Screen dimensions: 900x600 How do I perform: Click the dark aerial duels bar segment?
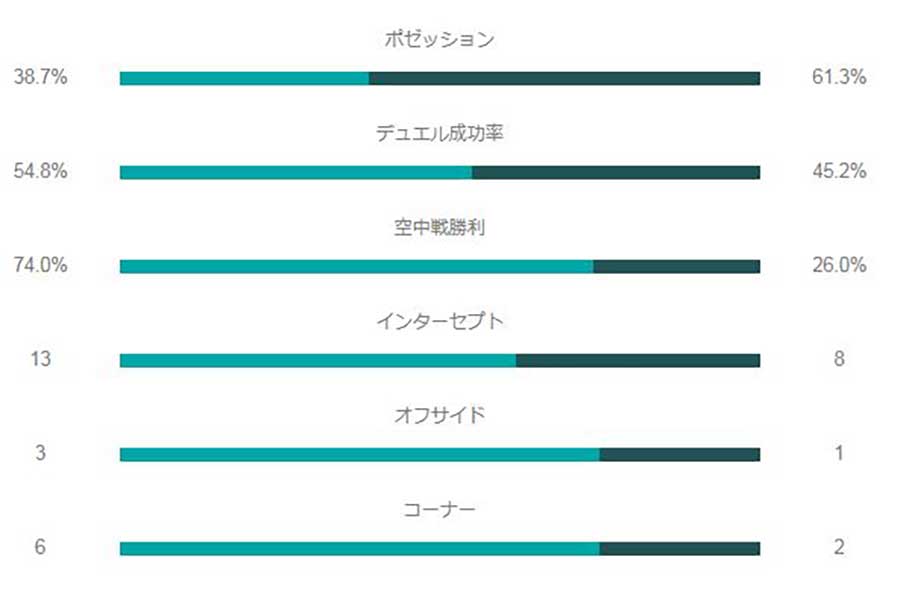(x=676, y=267)
